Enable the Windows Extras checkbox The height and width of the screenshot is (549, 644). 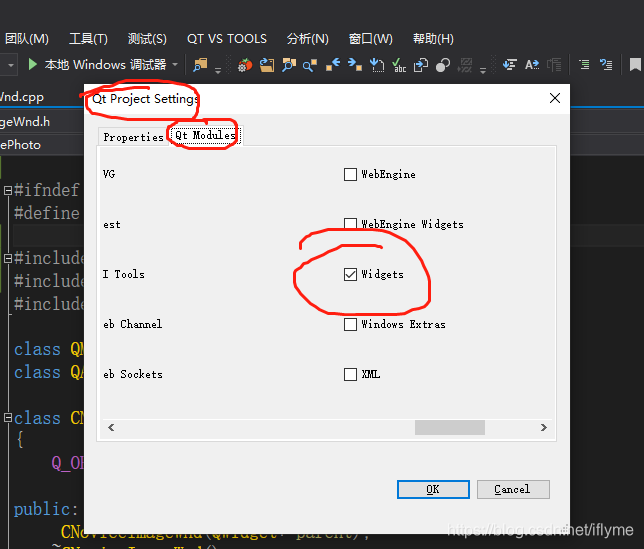click(350, 324)
